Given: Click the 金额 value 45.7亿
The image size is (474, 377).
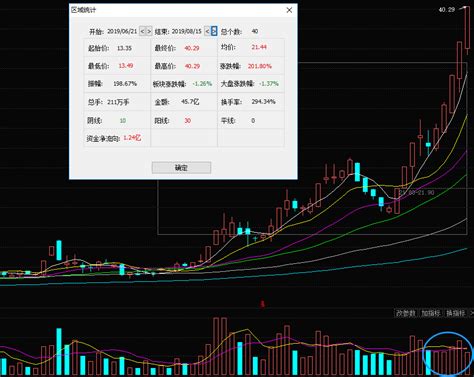Looking at the screenshot, I should pos(190,101).
